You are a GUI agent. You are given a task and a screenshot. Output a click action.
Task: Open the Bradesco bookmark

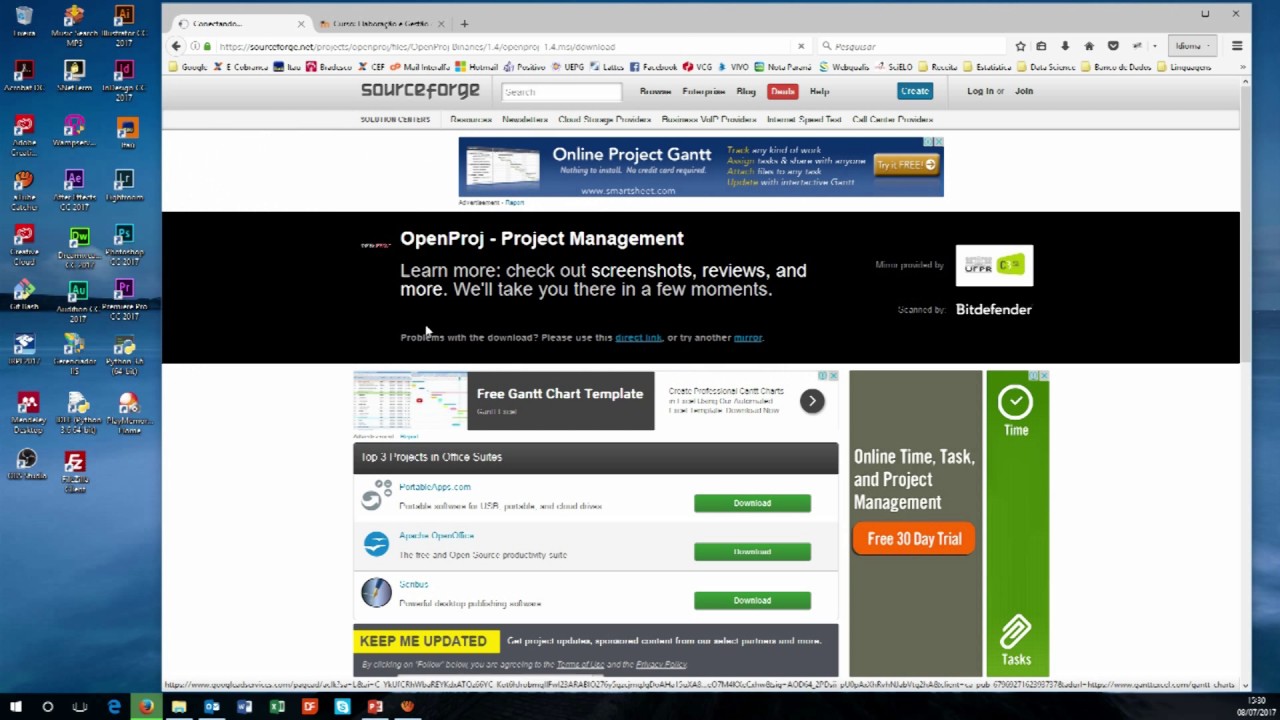pos(328,67)
